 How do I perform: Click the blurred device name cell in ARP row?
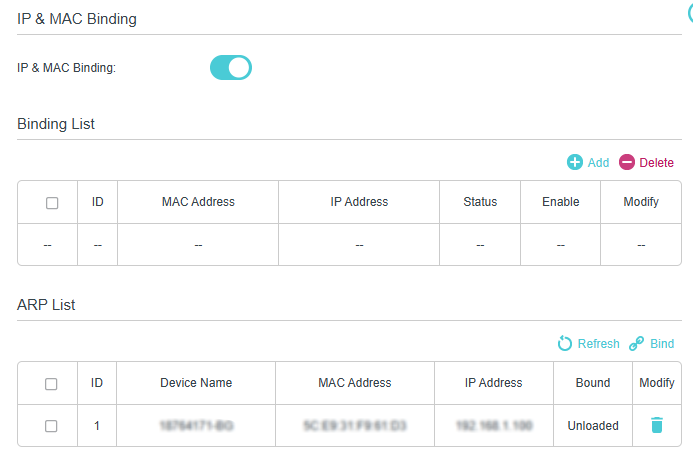click(x=196, y=426)
